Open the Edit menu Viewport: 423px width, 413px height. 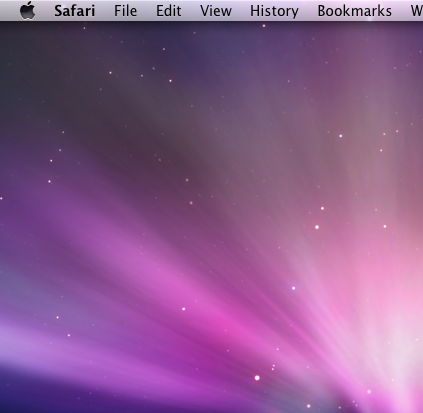point(169,11)
